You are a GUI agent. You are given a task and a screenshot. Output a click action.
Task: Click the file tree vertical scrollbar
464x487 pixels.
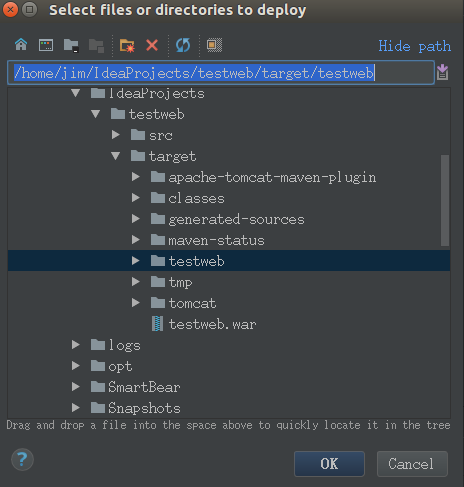[x=445, y=200]
